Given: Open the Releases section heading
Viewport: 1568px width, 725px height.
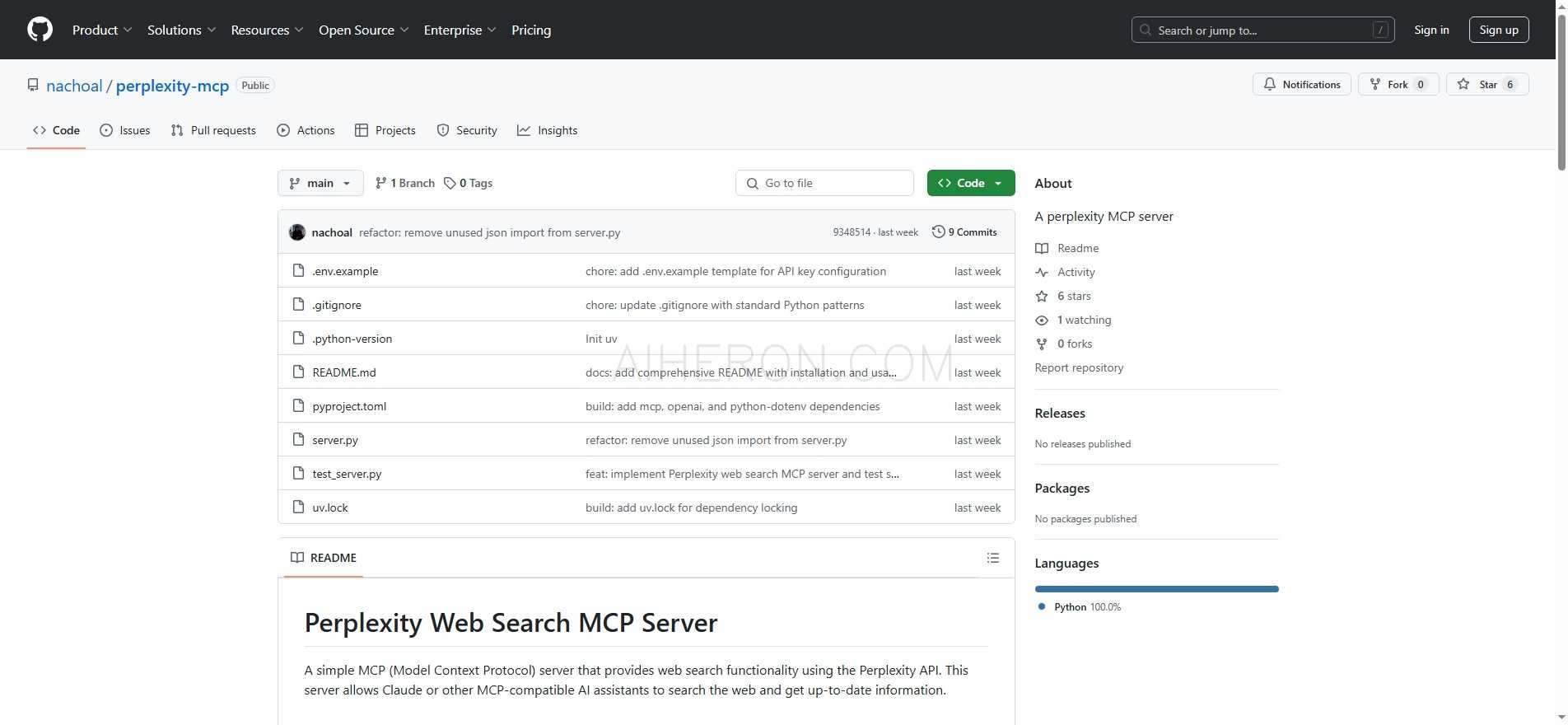Looking at the screenshot, I should (x=1060, y=414).
